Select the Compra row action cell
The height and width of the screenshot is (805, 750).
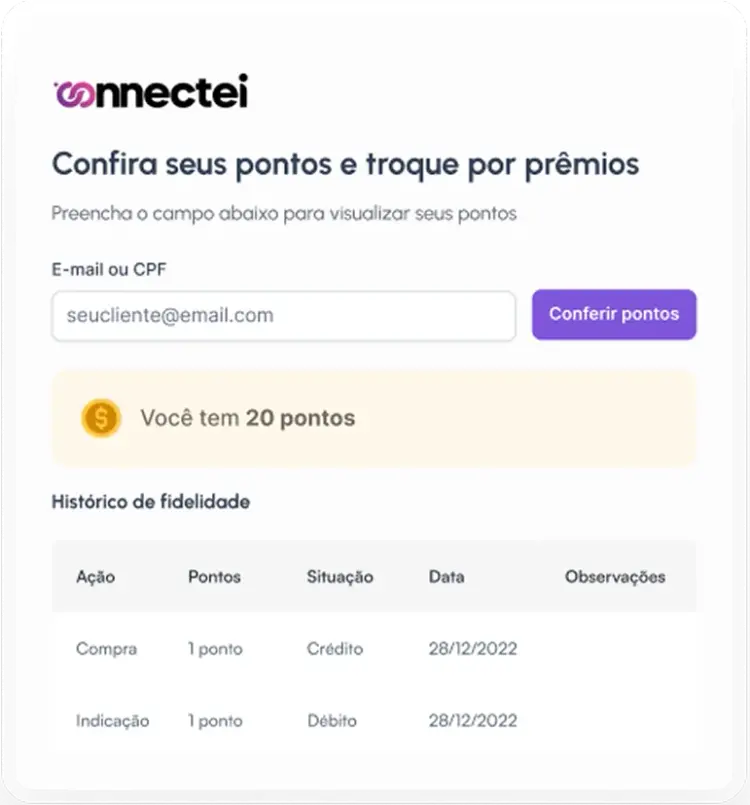pos(106,649)
